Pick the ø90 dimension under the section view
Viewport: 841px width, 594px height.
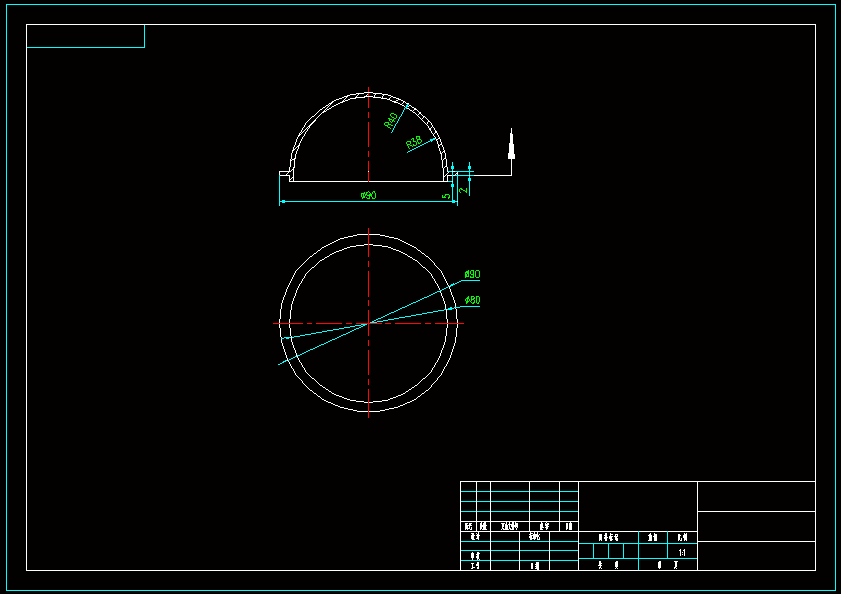[x=368, y=195]
